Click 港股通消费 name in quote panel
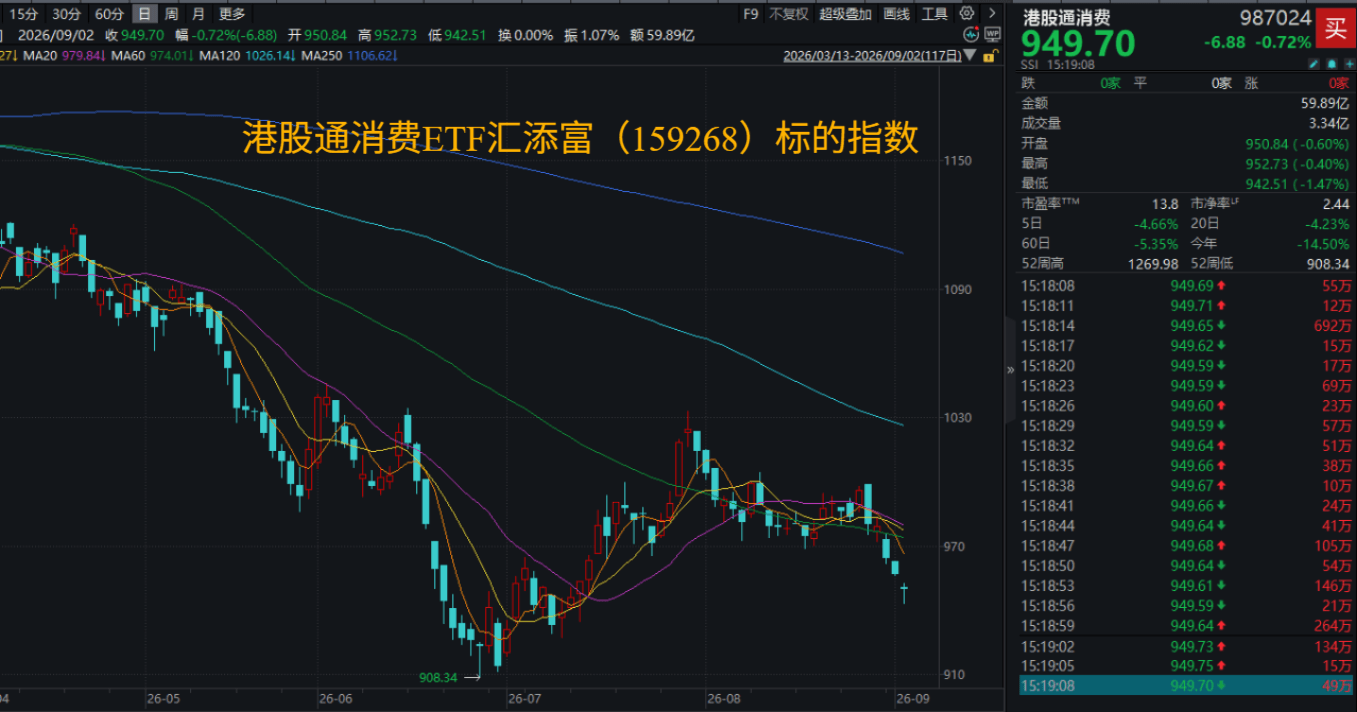Screen dimensions: 1357x712 pos(1066,17)
